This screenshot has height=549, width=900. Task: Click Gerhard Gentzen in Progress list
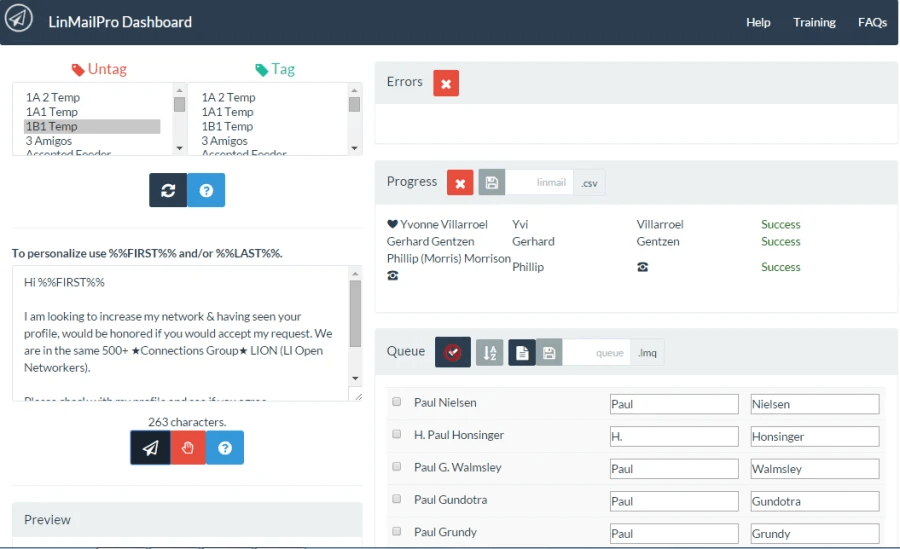(430, 241)
